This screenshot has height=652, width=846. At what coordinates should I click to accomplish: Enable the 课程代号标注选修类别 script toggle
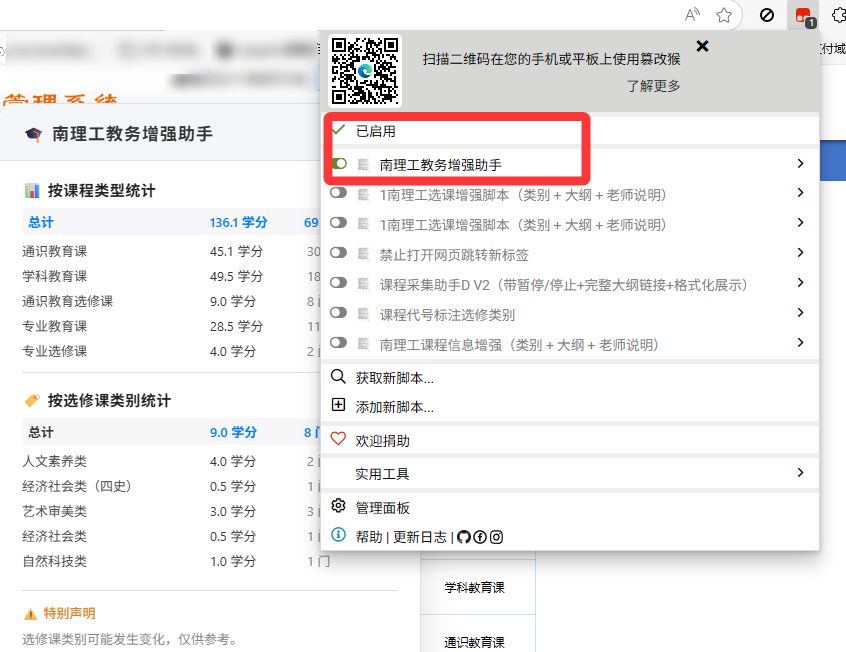pyautogui.click(x=339, y=314)
